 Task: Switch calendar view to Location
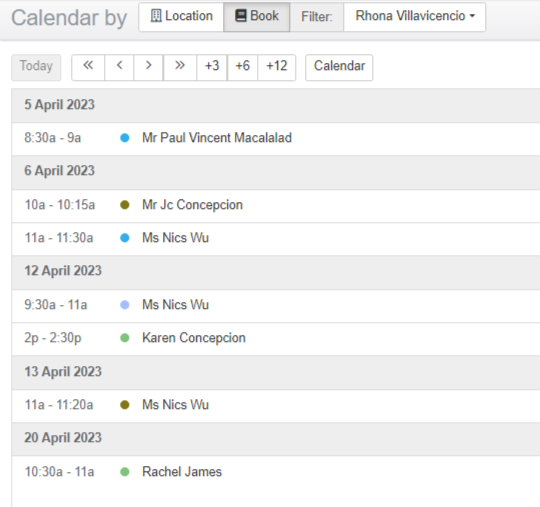tap(181, 17)
